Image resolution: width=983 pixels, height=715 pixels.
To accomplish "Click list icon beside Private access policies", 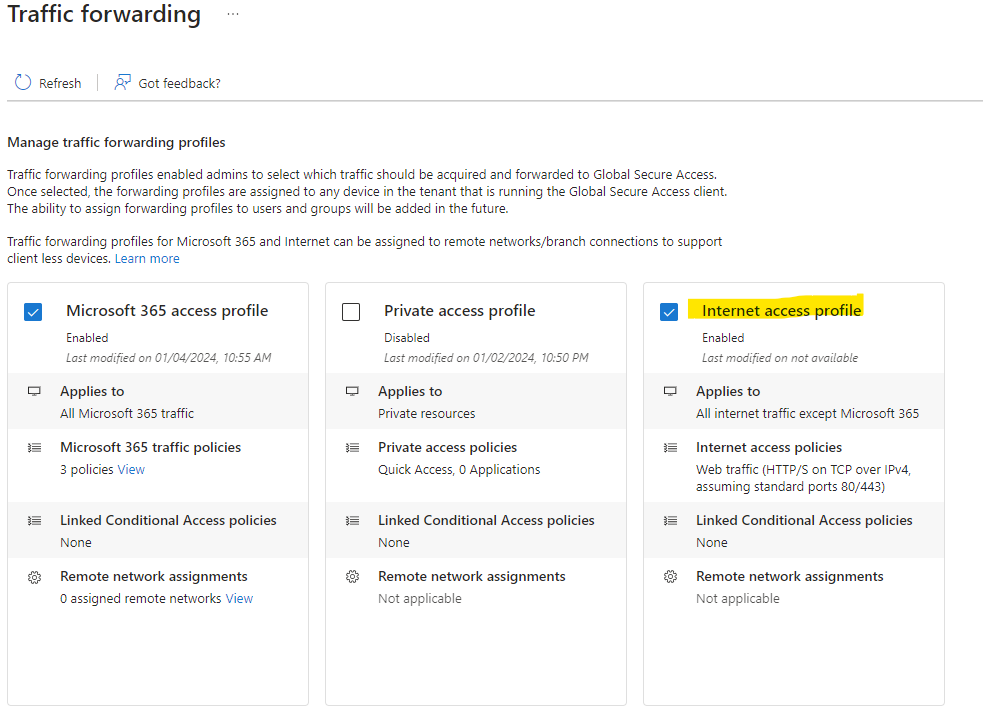I will 352,447.
